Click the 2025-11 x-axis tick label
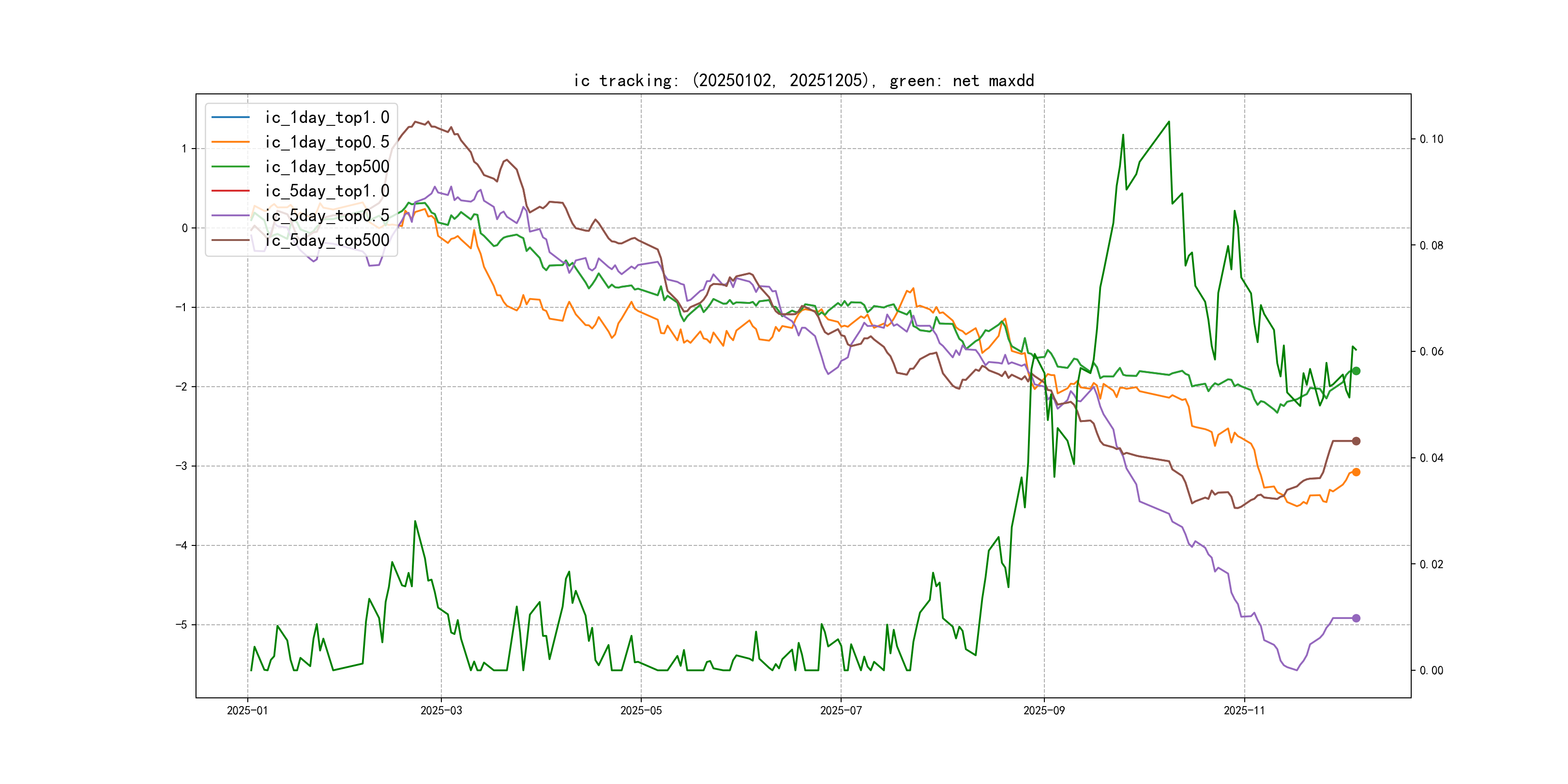 tap(1244, 710)
